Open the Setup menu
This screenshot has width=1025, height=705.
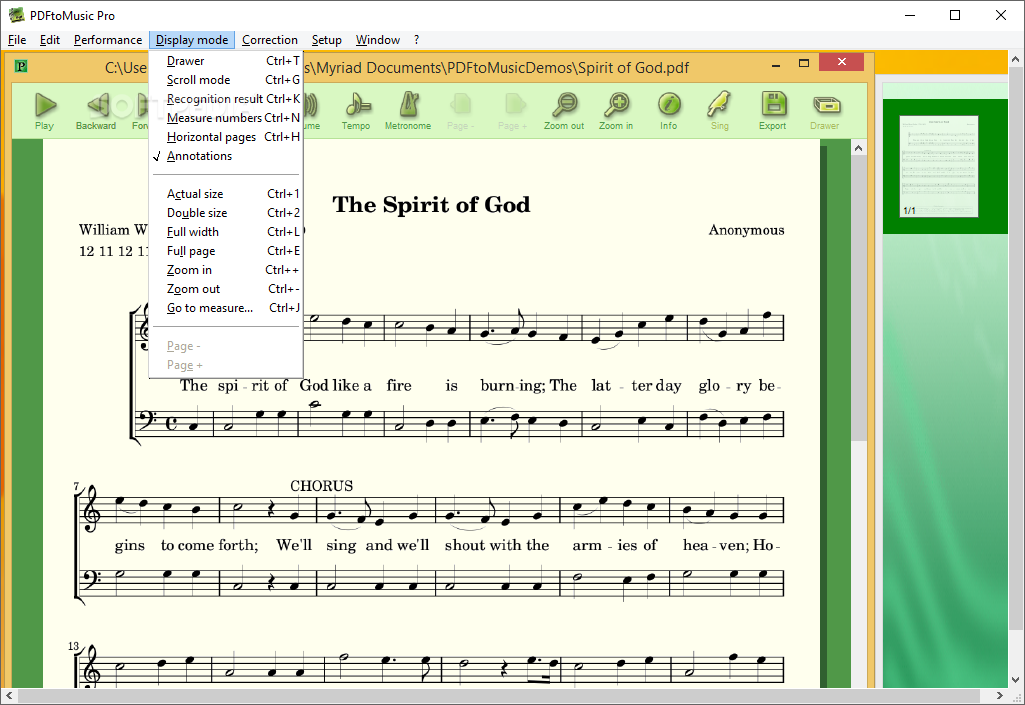pos(326,40)
